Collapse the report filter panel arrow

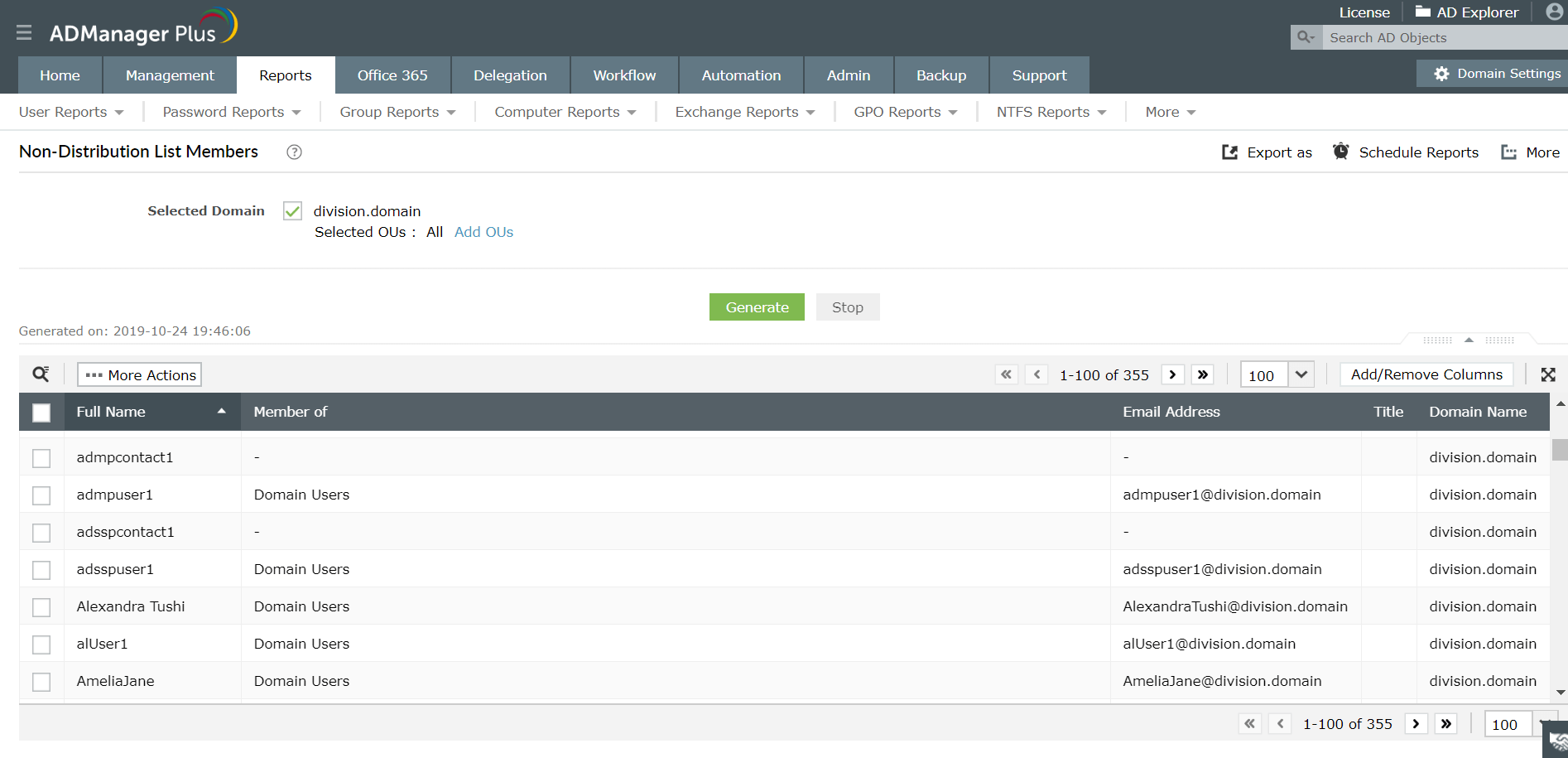pyautogui.click(x=1469, y=340)
